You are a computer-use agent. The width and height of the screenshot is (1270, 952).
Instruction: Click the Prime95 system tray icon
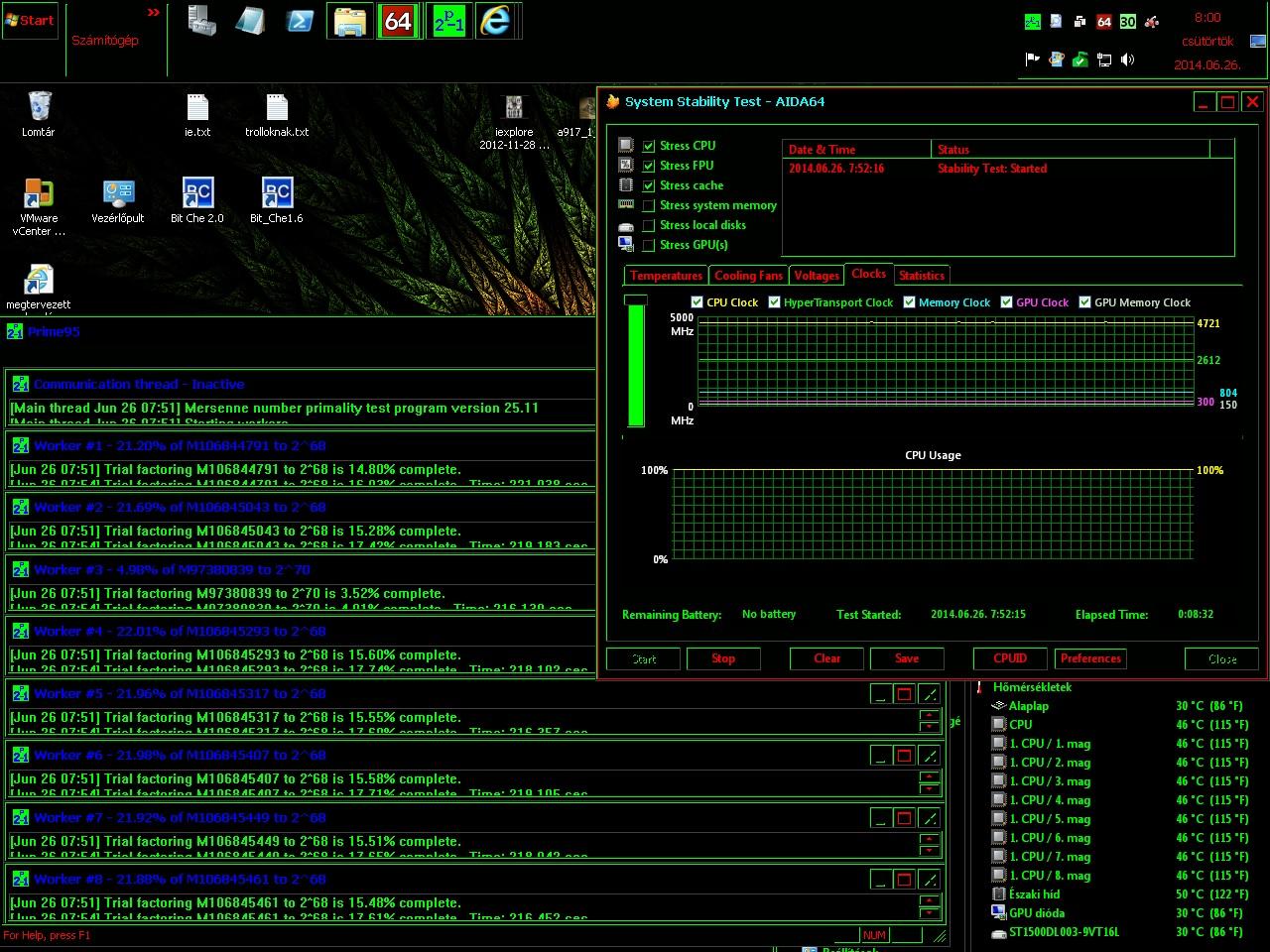click(x=1033, y=21)
